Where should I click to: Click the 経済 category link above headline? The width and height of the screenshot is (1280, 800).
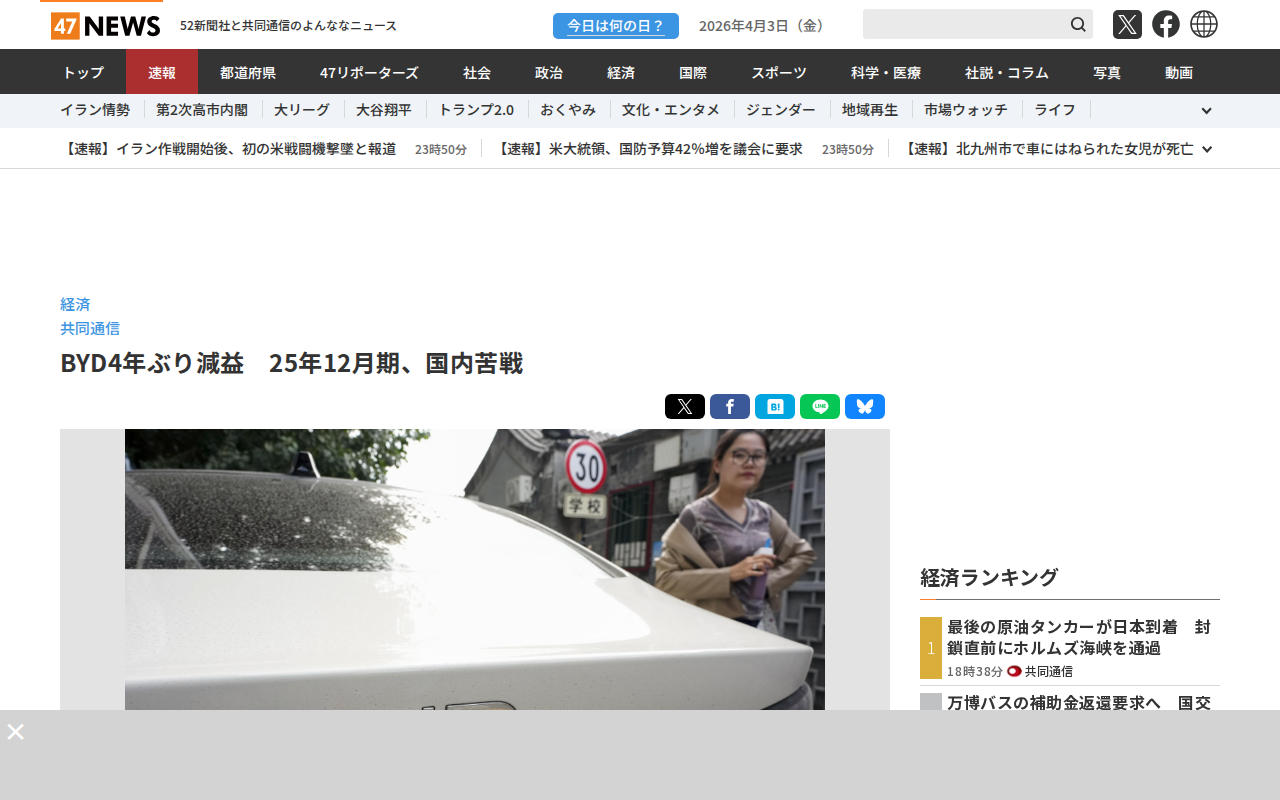(x=75, y=304)
